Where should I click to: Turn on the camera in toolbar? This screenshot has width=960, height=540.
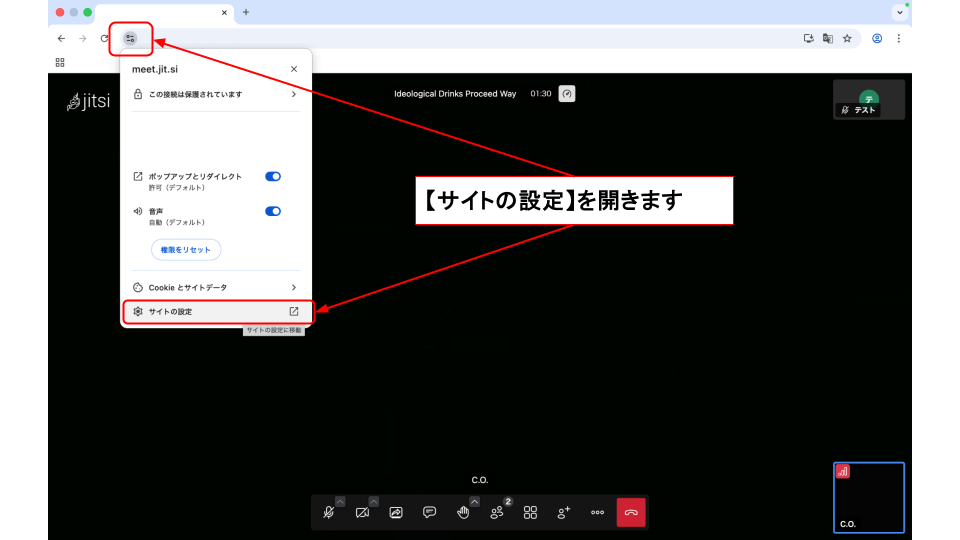(362, 512)
